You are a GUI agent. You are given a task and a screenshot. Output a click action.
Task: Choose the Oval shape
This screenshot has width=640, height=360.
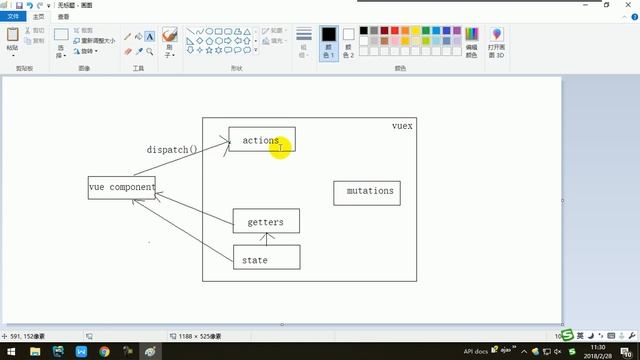coord(209,31)
